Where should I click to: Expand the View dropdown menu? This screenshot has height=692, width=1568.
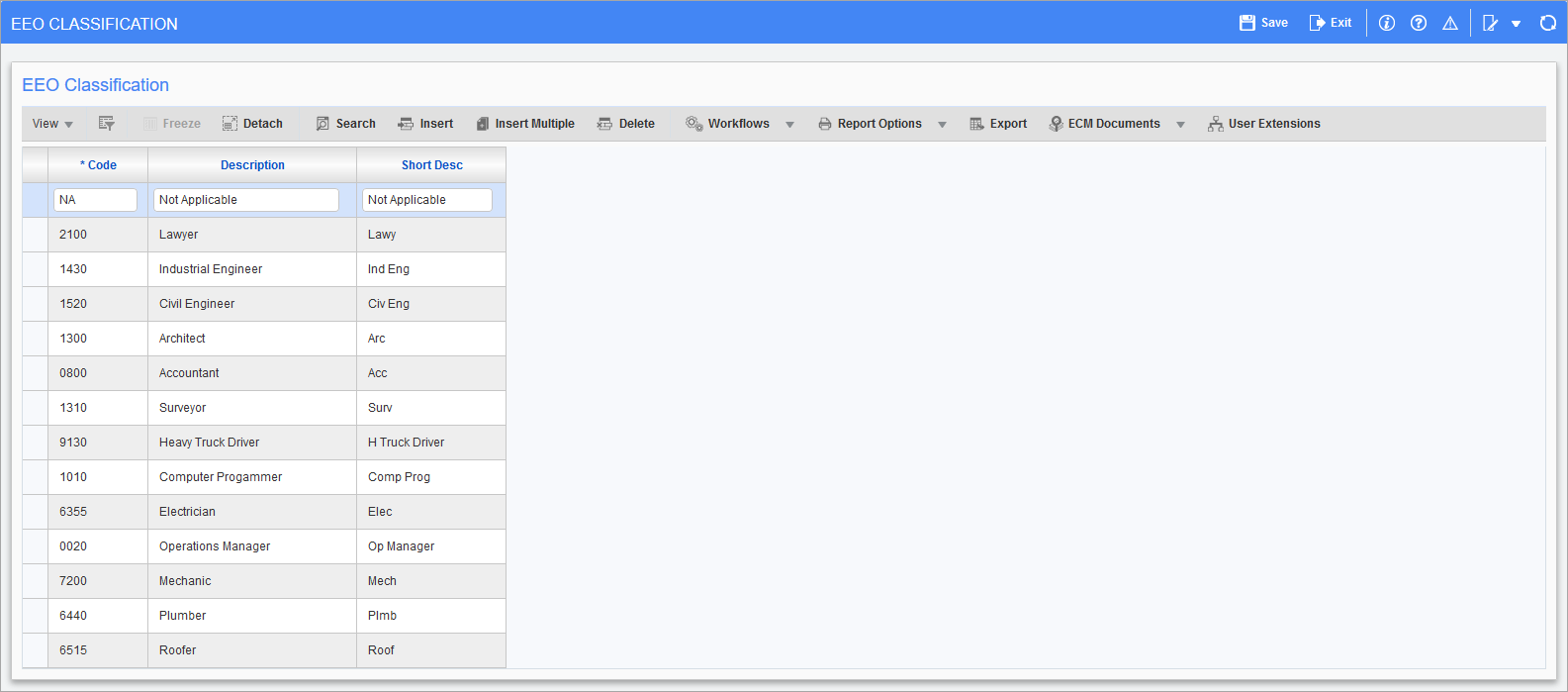(52, 124)
